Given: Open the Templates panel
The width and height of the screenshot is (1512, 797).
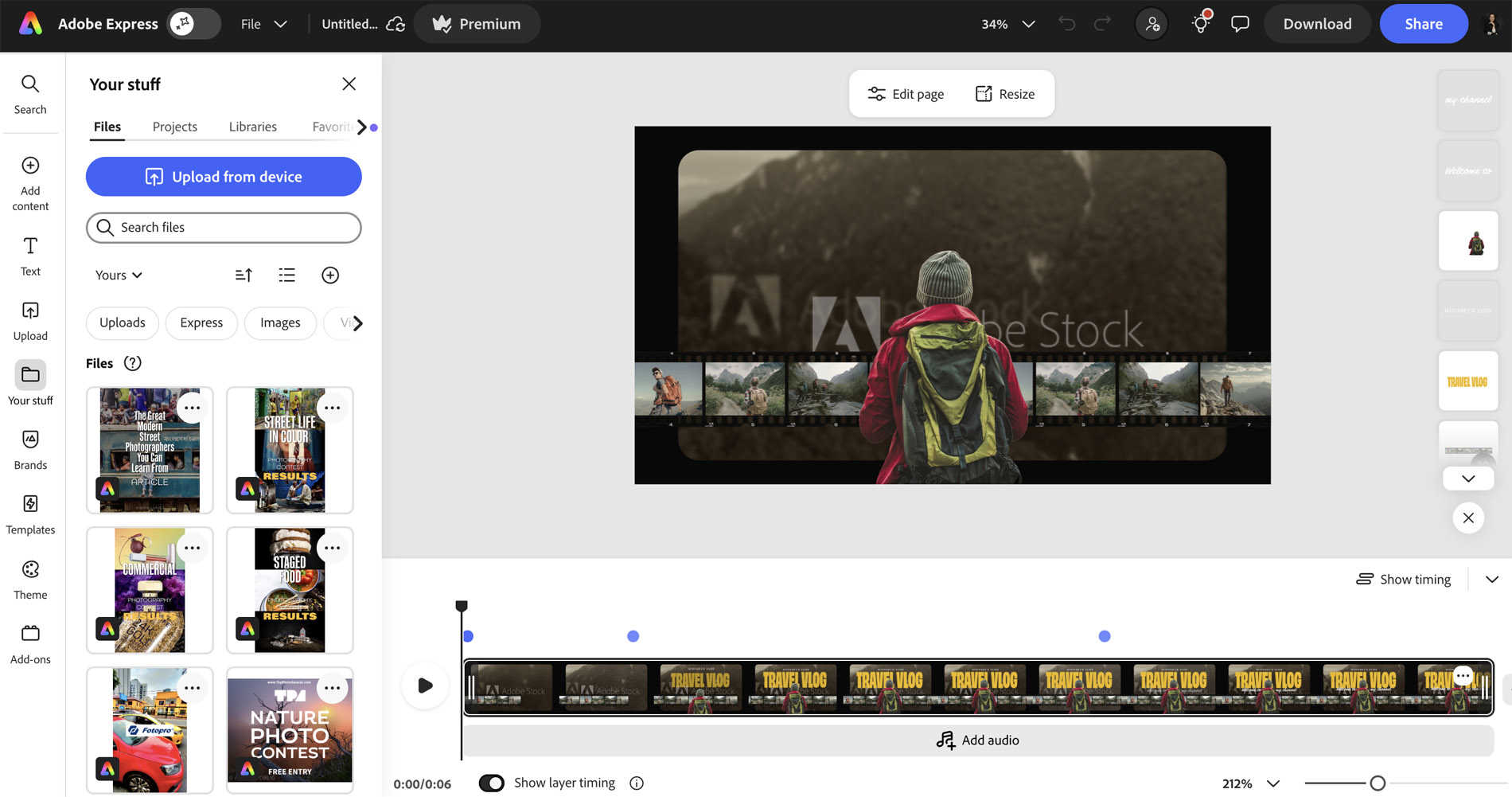Looking at the screenshot, I should (30, 514).
